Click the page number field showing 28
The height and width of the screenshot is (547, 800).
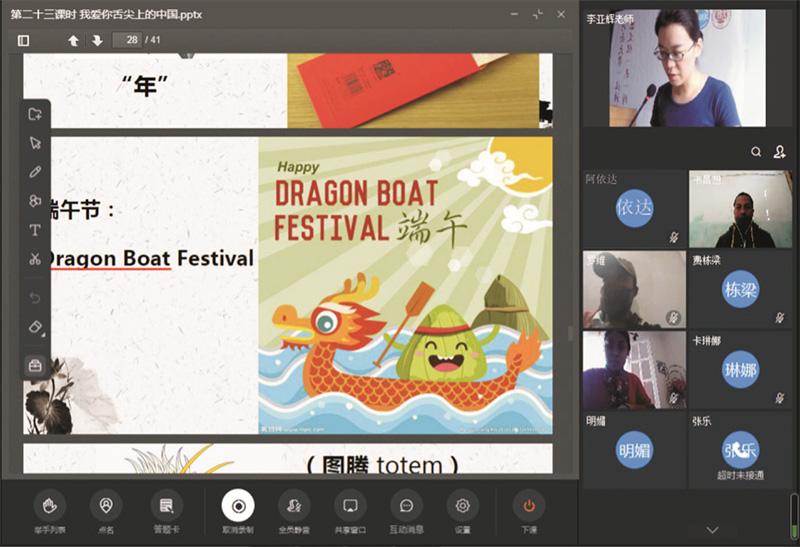coord(127,40)
